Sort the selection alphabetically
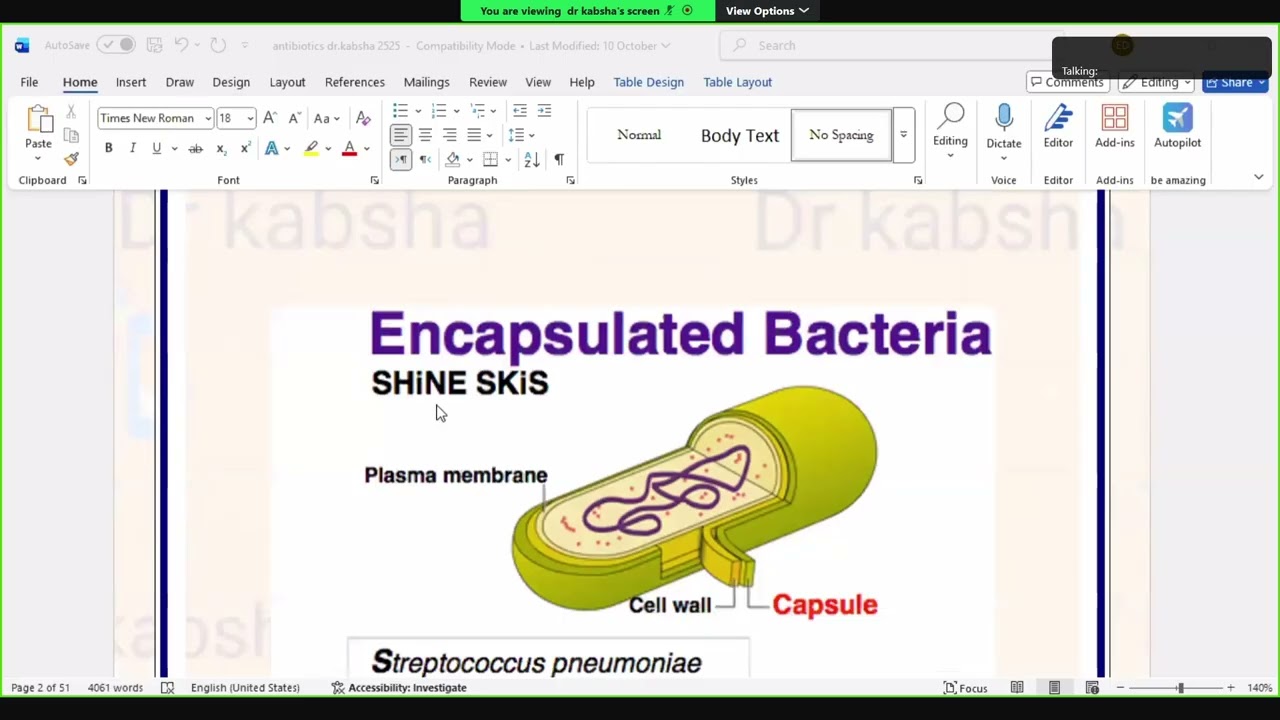 (x=532, y=159)
